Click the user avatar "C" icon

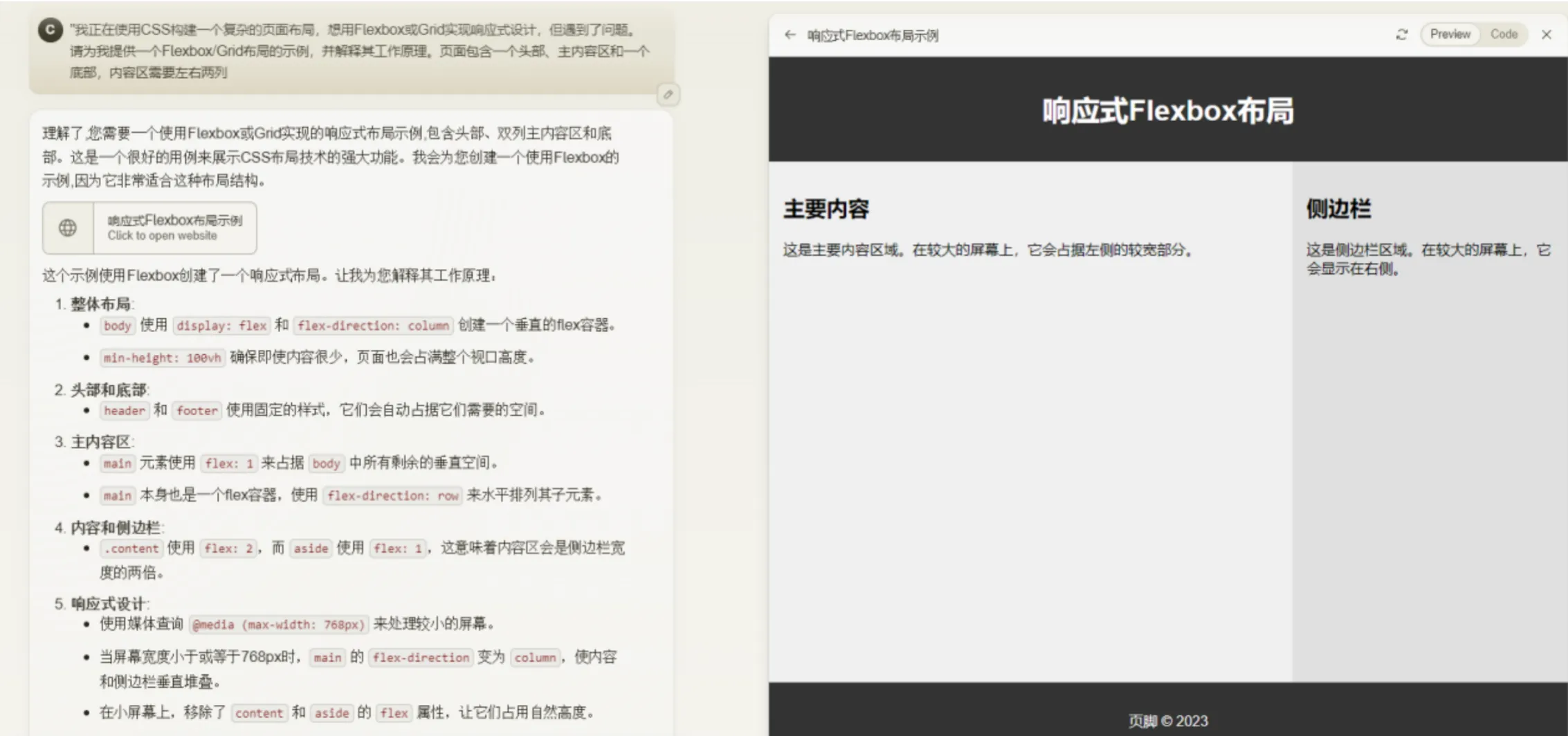(x=51, y=30)
